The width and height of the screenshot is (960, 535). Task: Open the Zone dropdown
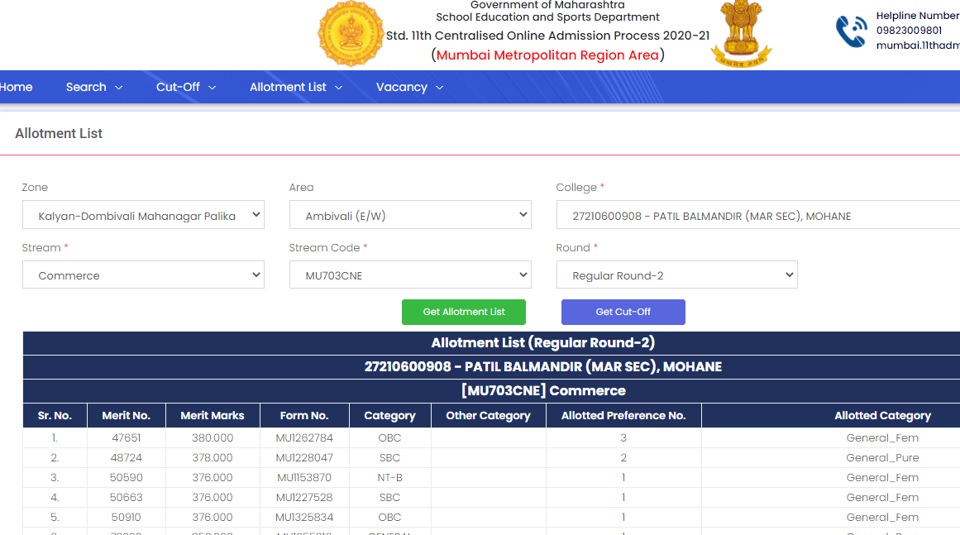point(143,215)
